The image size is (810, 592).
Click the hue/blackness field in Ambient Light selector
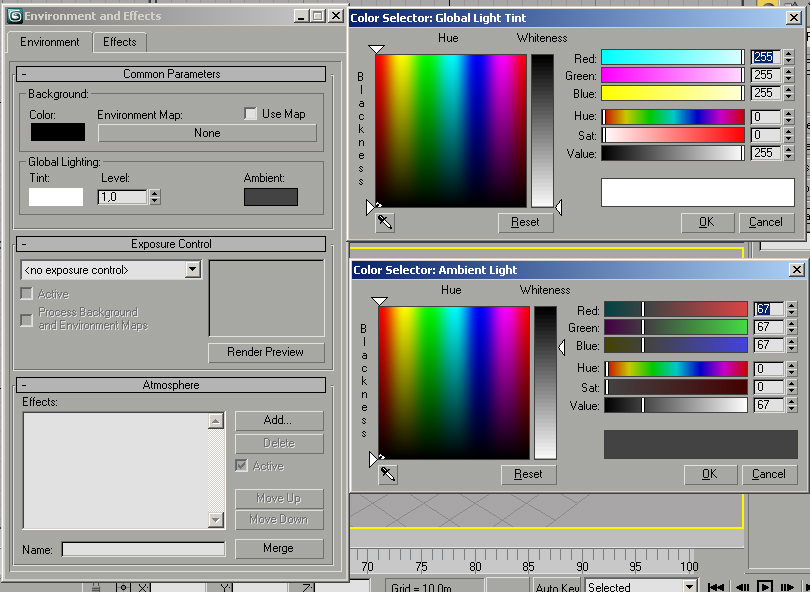pos(454,382)
